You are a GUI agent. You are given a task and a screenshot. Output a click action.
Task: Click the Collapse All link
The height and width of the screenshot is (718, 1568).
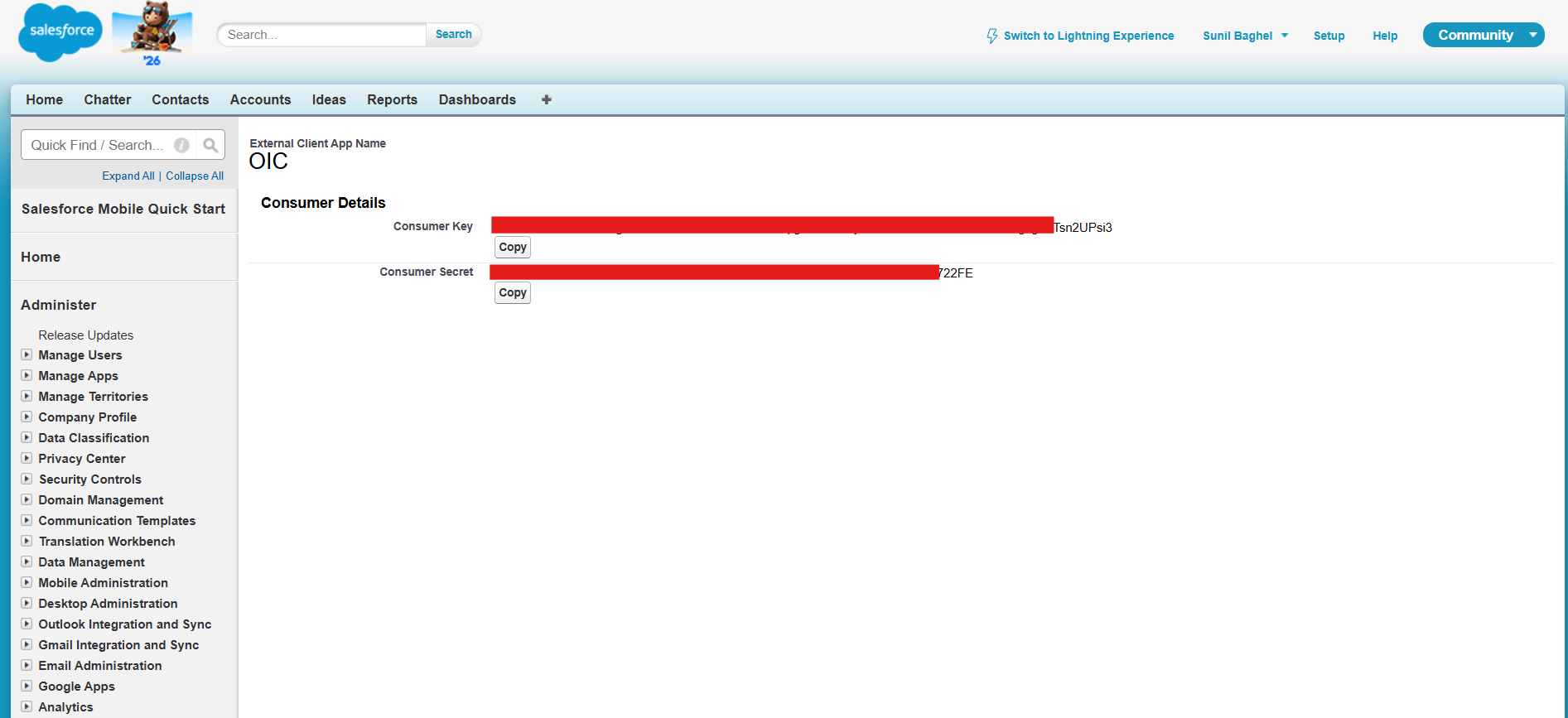195,176
